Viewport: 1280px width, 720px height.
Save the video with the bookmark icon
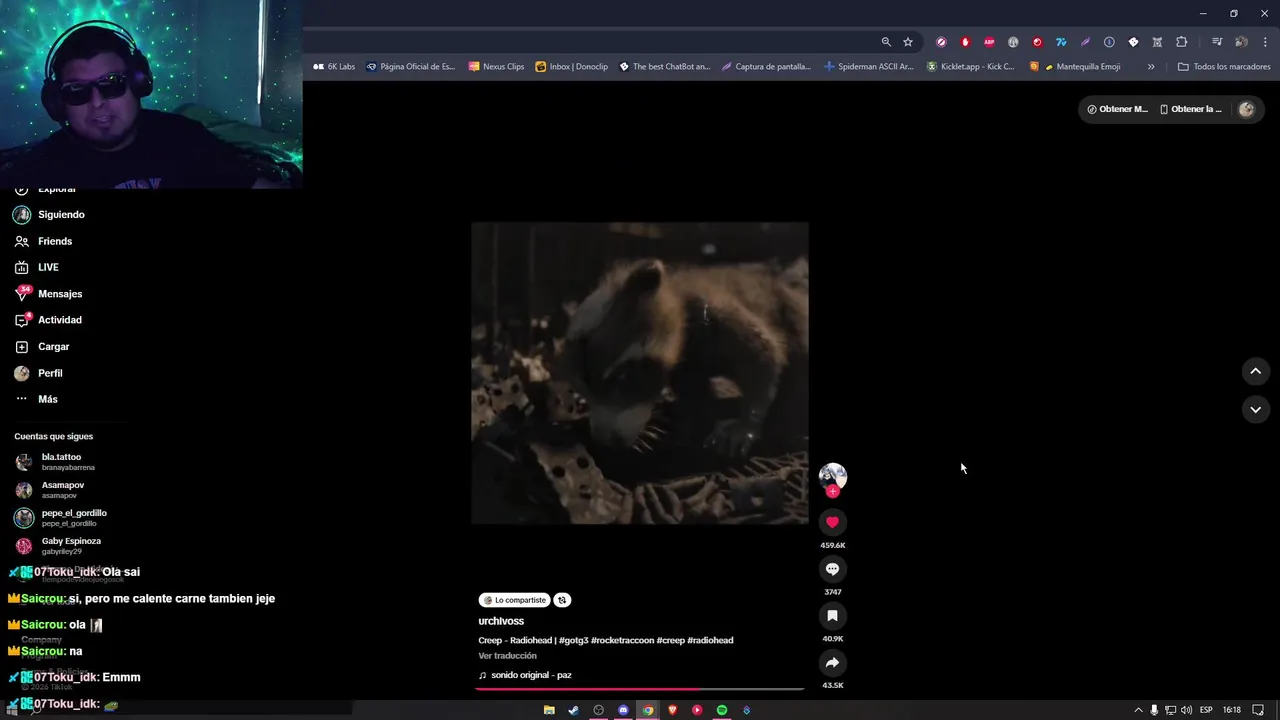pos(832,616)
